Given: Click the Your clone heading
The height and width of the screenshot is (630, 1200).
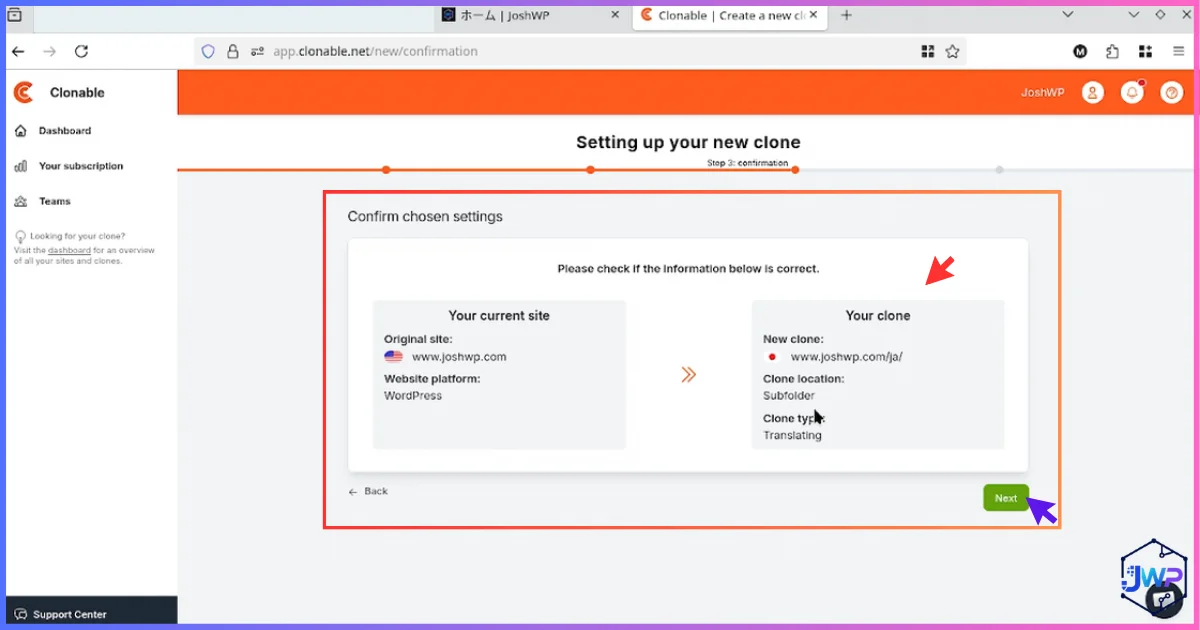Looking at the screenshot, I should pos(878,315).
